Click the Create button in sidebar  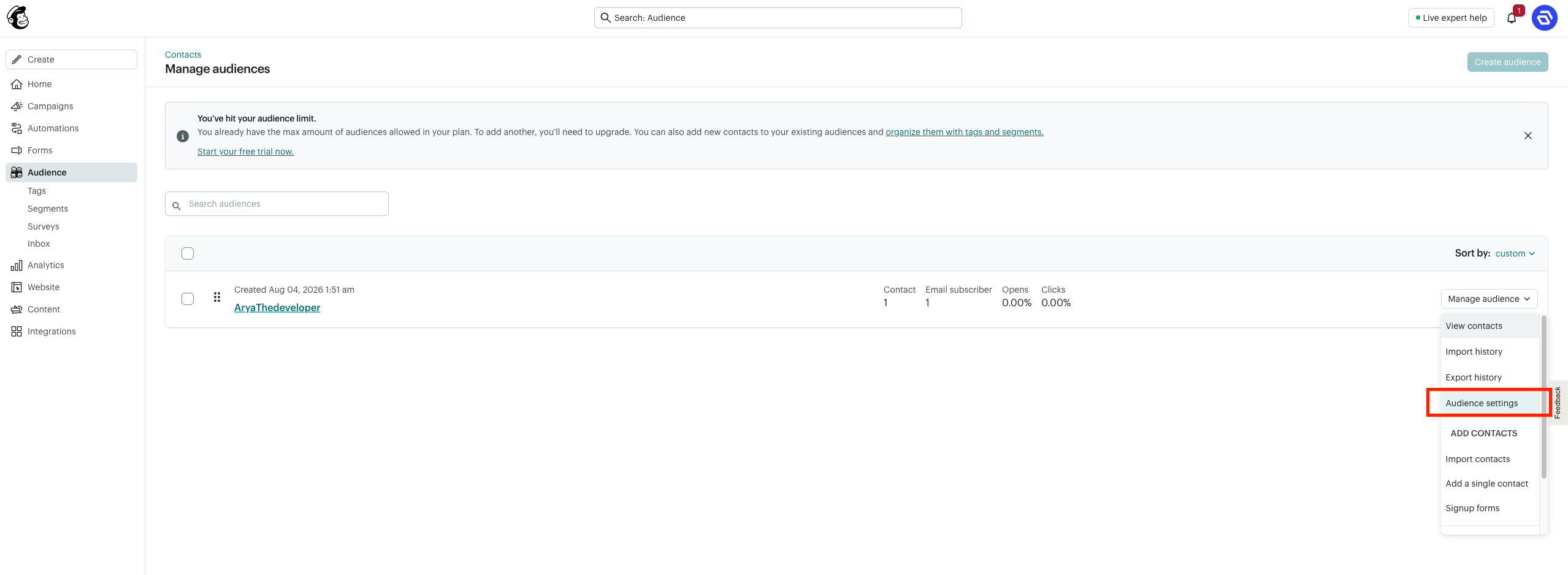pyautogui.click(x=71, y=60)
